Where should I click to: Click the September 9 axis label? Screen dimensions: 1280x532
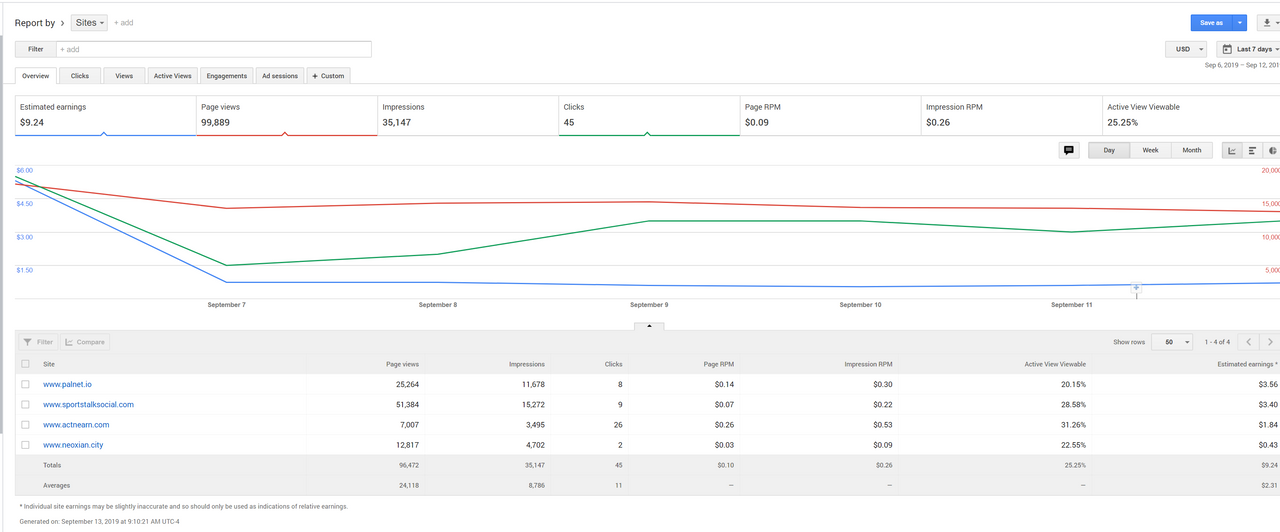(649, 304)
